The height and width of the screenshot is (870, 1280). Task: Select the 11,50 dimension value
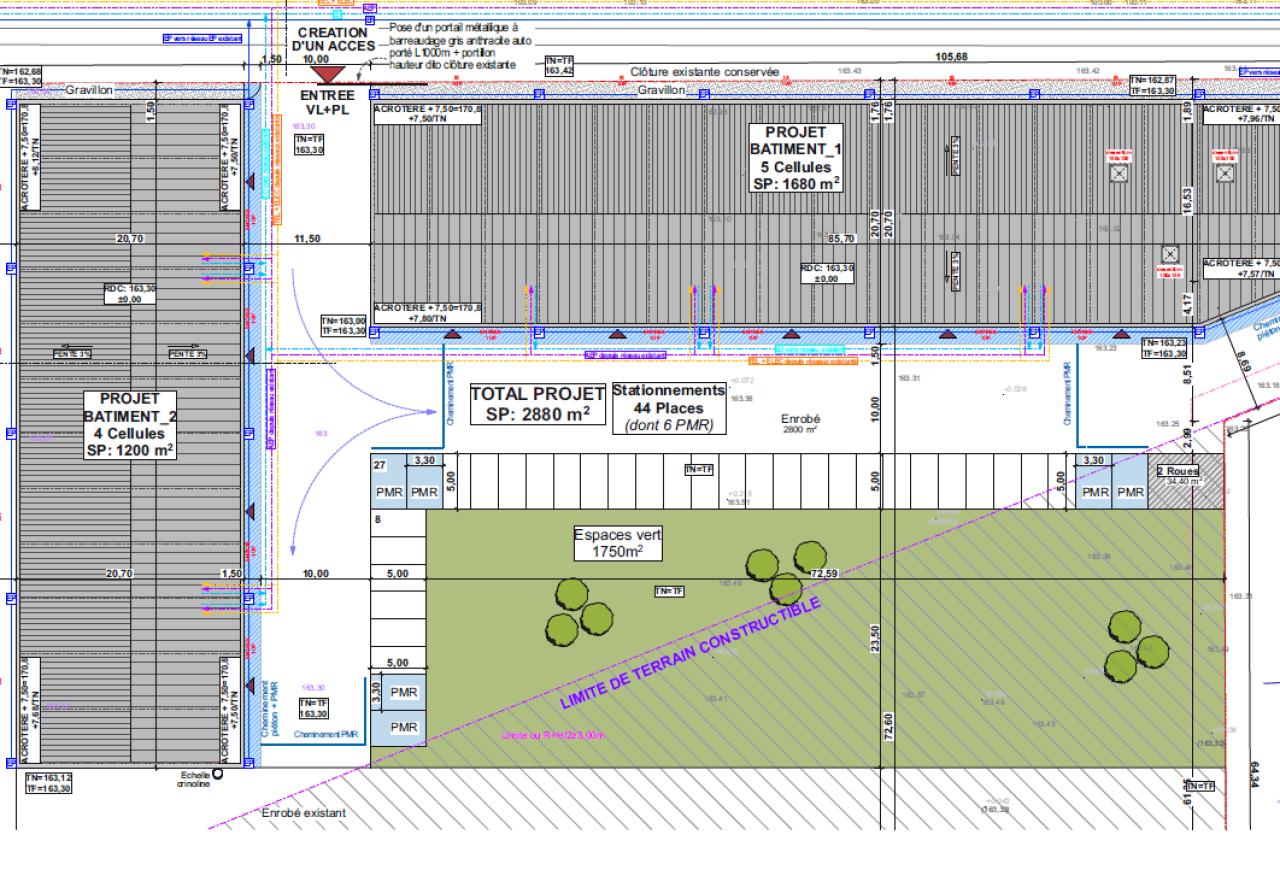click(x=307, y=239)
